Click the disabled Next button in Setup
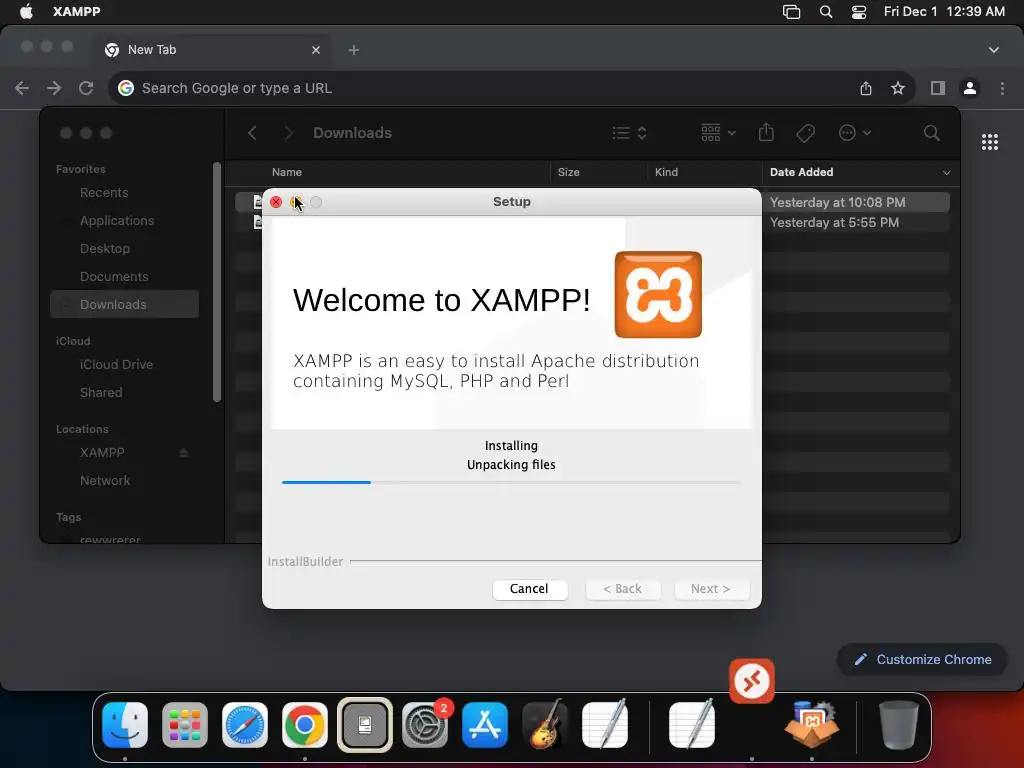Image resolution: width=1024 pixels, height=768 pixels. (x=711, y=588)
